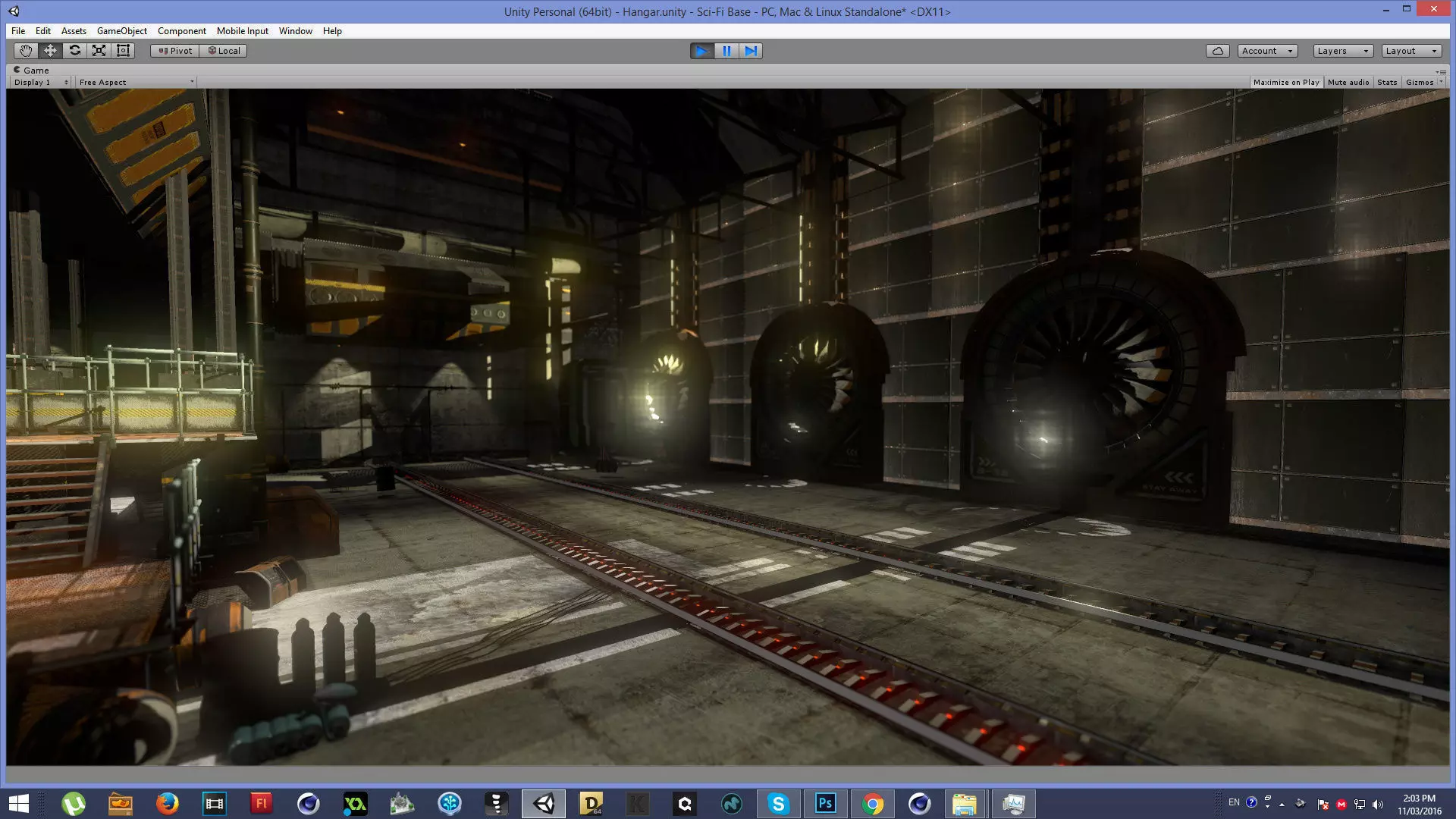Screen dimensions: 1456x819
Task: Open Firefox from the taskbar
Action: pyautogui.click(x=168, y=804)
